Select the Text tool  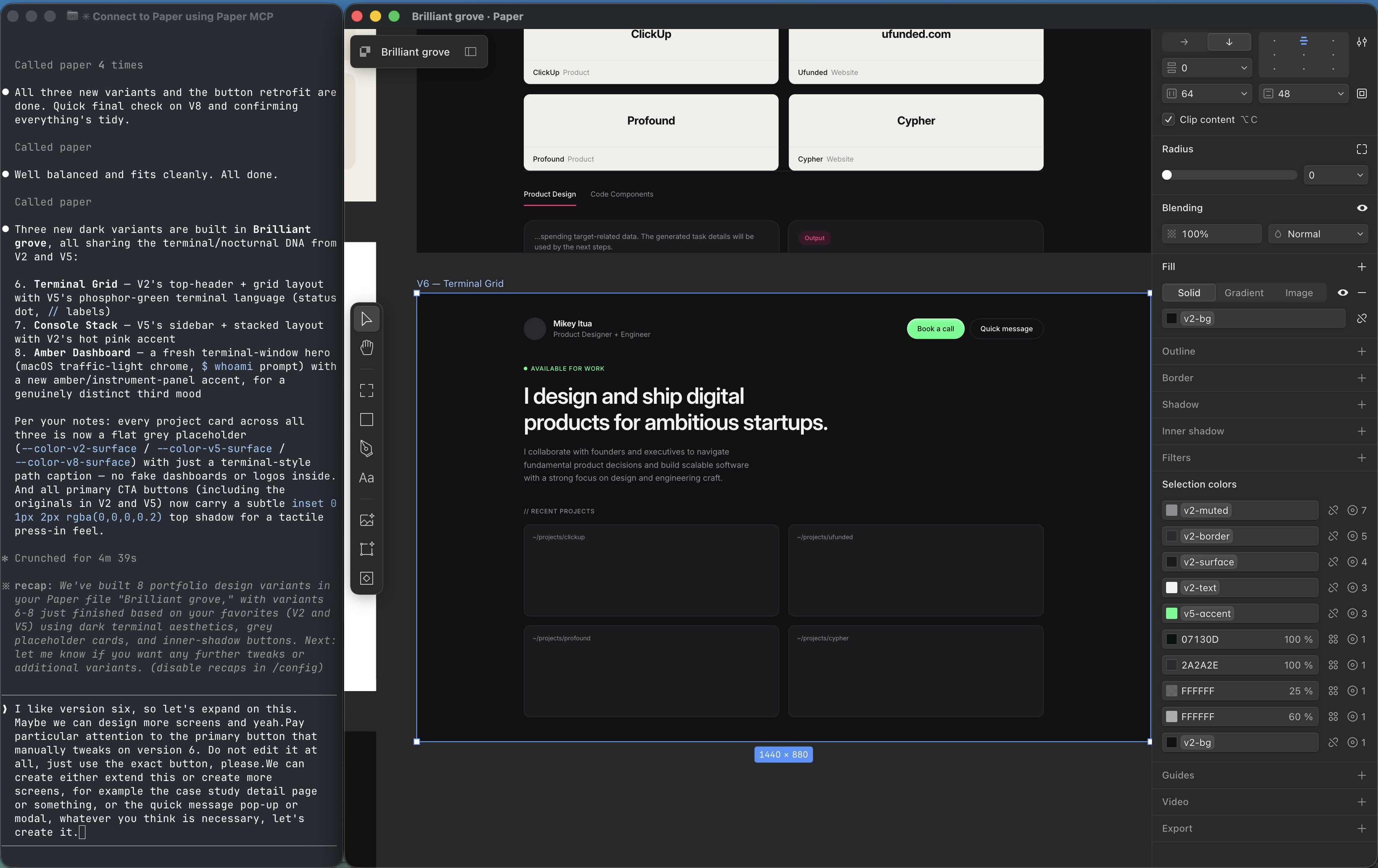click(366, 477)
